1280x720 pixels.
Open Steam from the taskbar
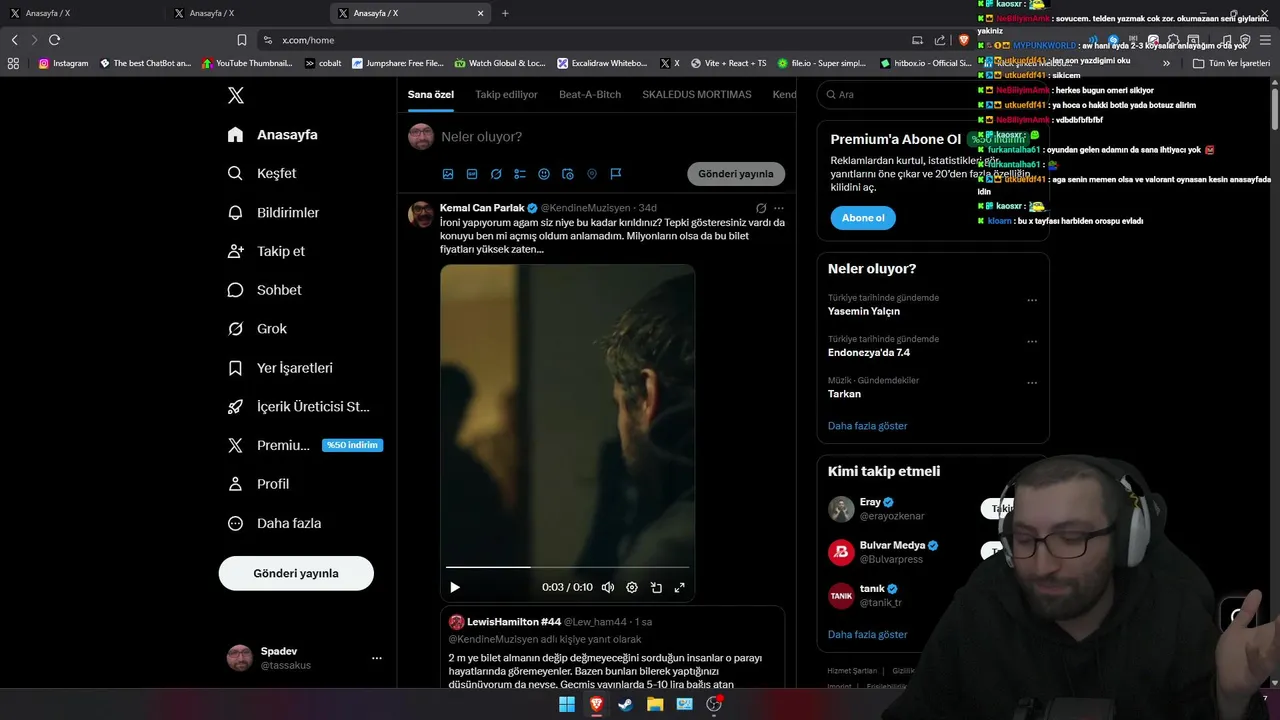625,704
